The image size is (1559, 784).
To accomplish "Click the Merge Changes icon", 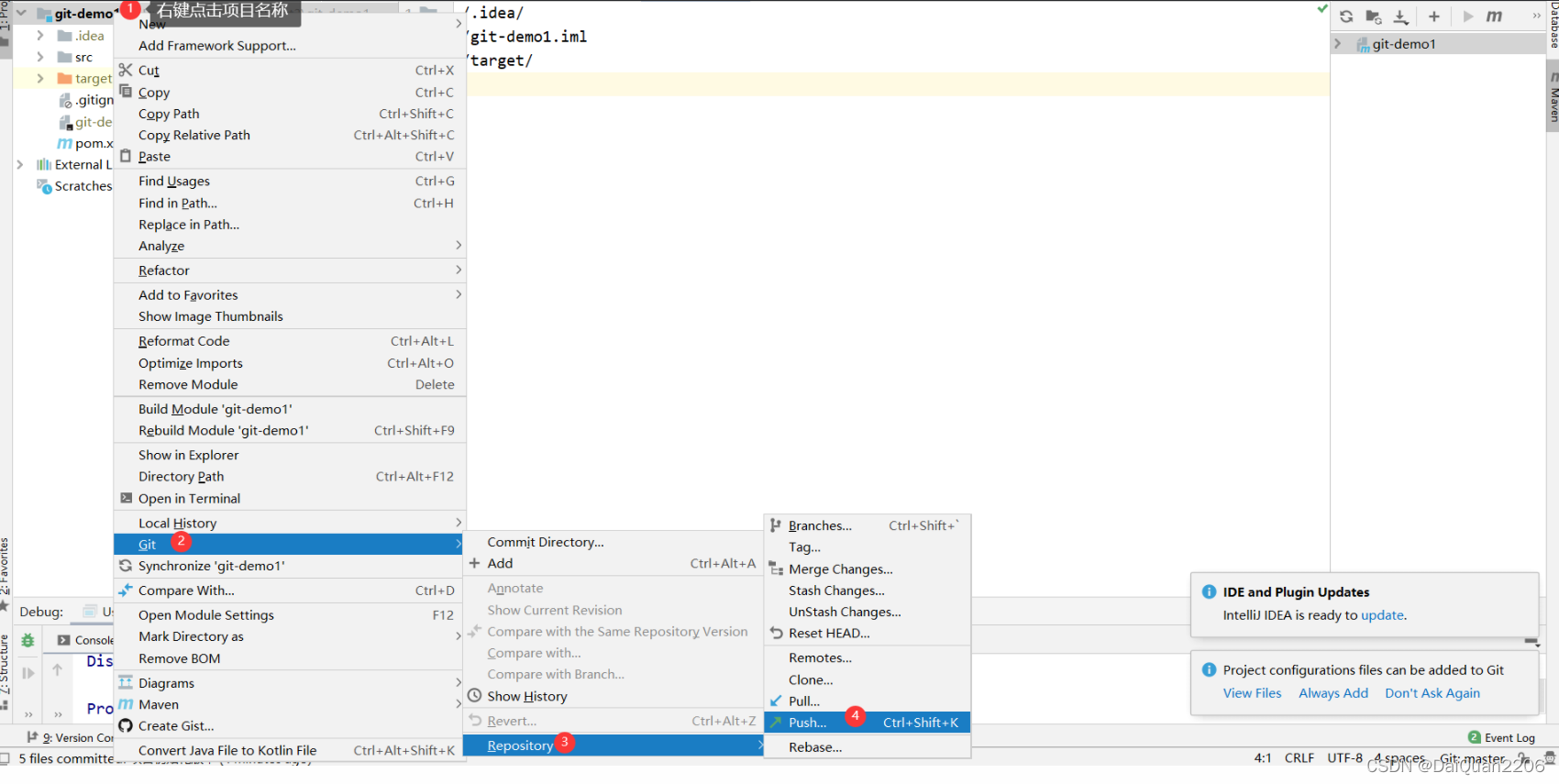I will pos(776,569).
